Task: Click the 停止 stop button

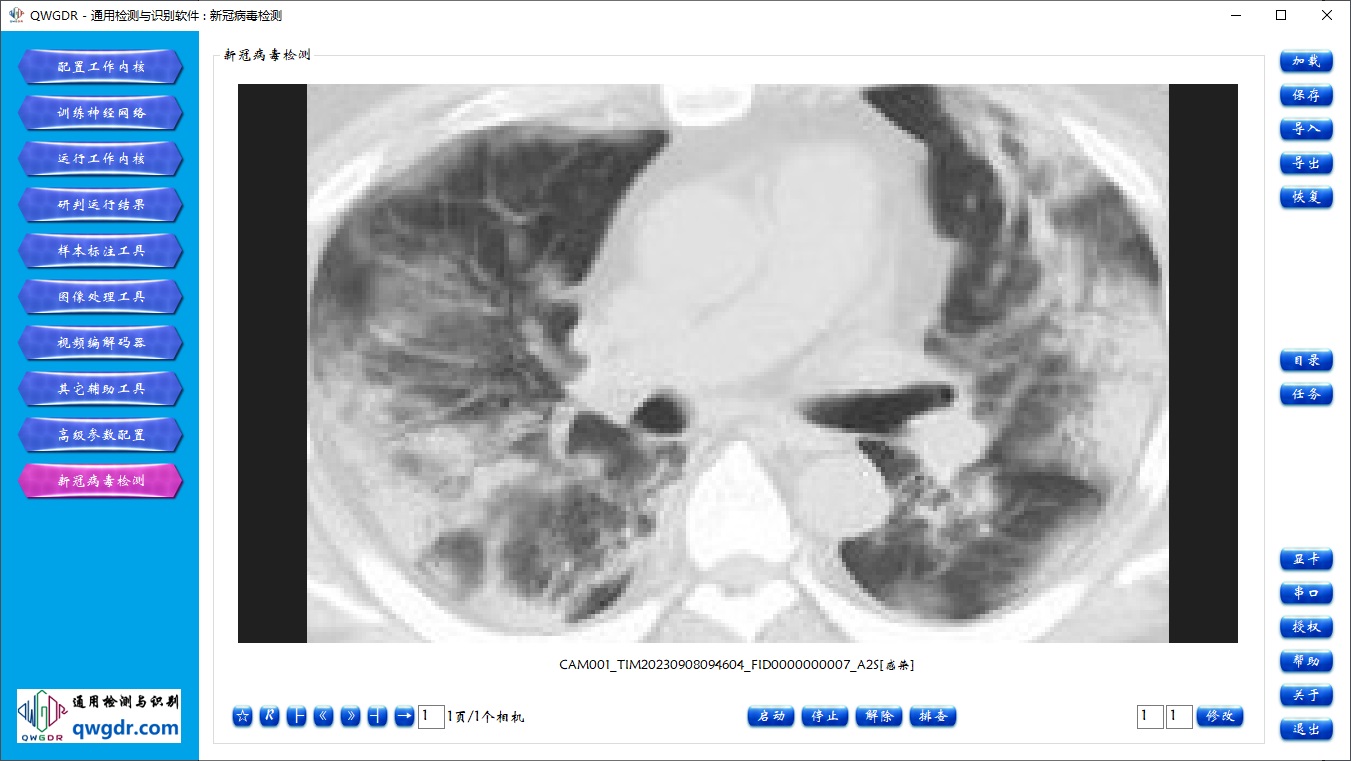Action: click(x=825, y=716)
